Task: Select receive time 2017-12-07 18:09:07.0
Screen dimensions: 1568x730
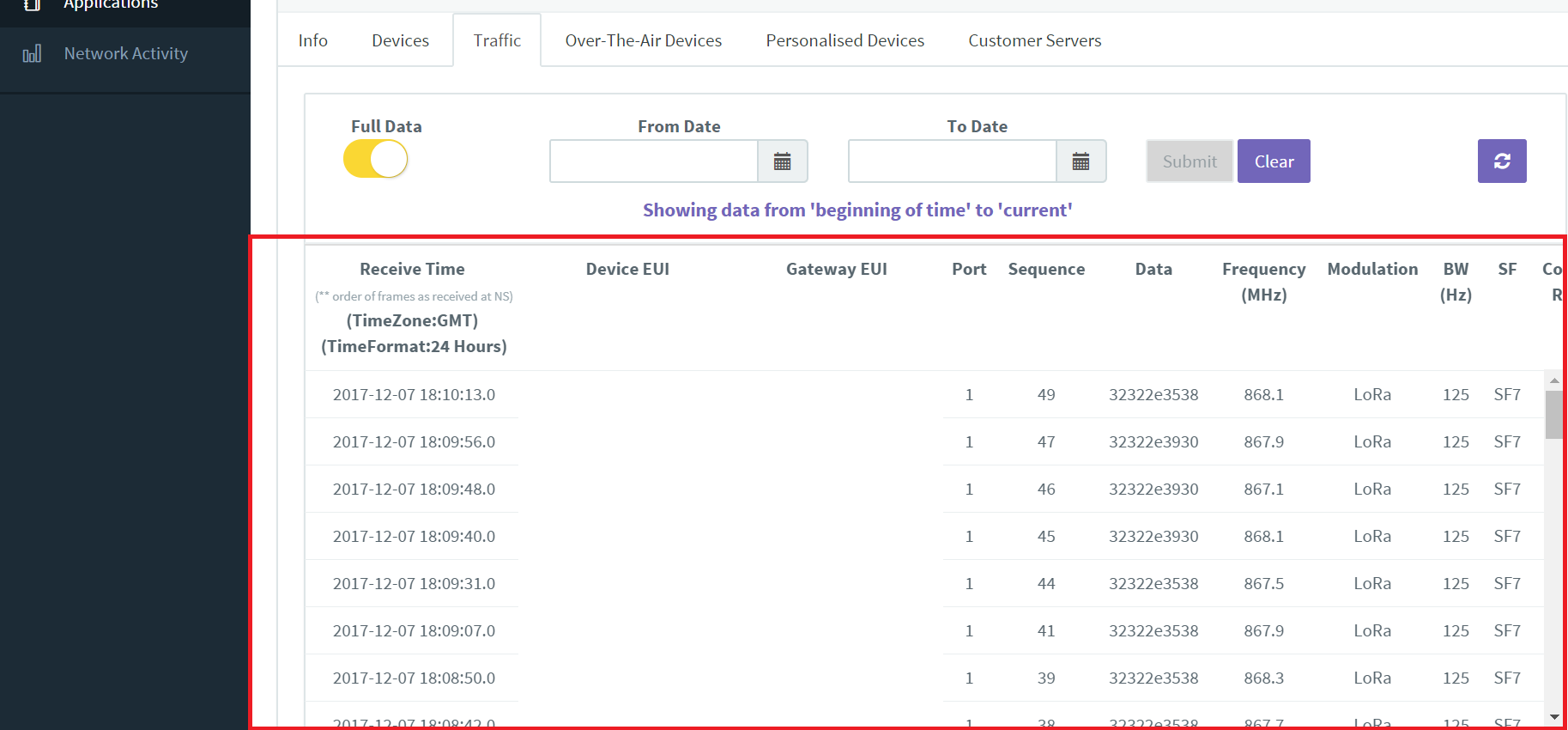Action: tap(414, 631)
